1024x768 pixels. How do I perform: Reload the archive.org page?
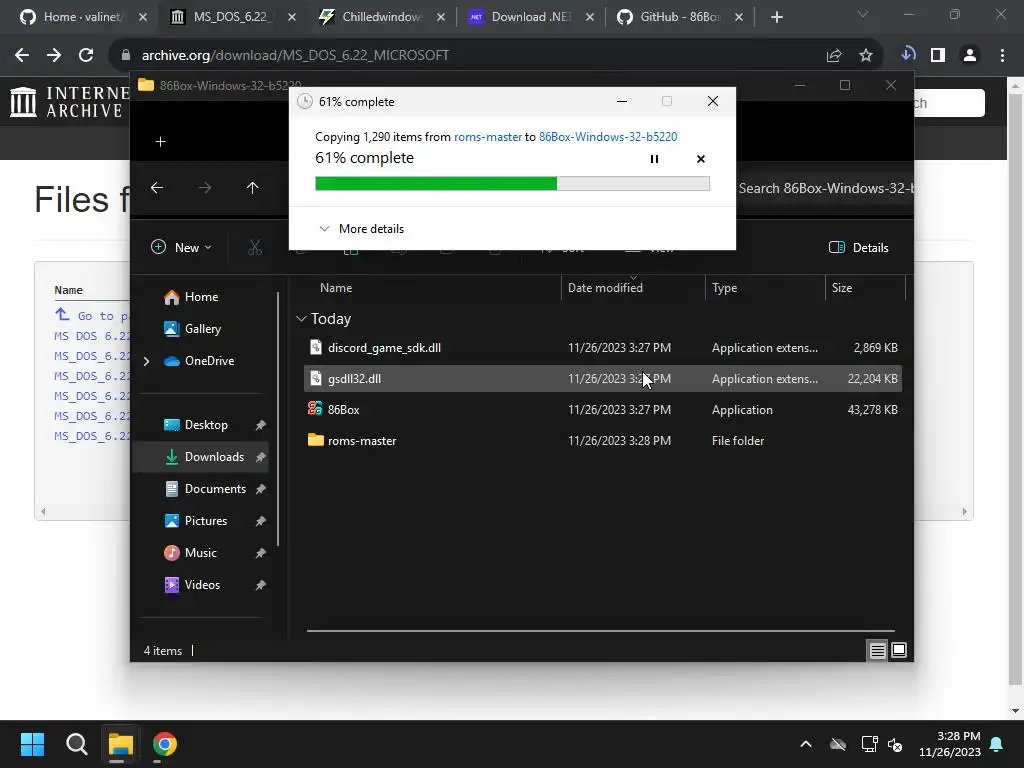pos(86,56)
